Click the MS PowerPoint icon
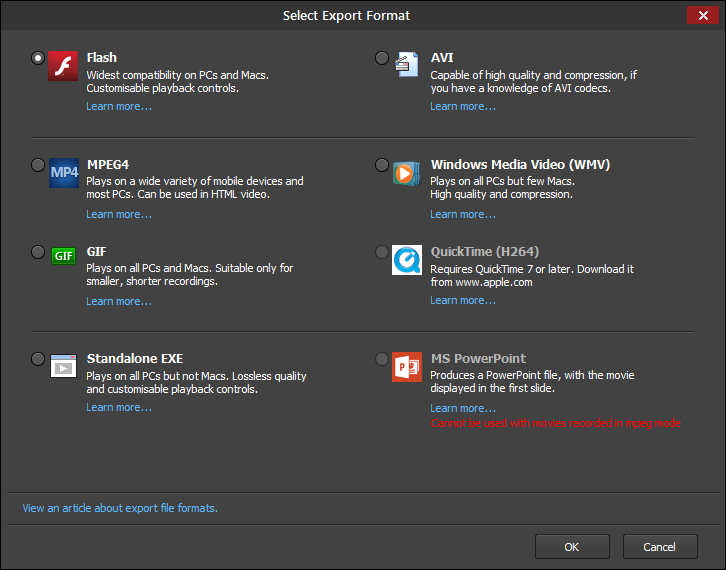726x570 pixels. pyautogui.click(x=406, y=365)
